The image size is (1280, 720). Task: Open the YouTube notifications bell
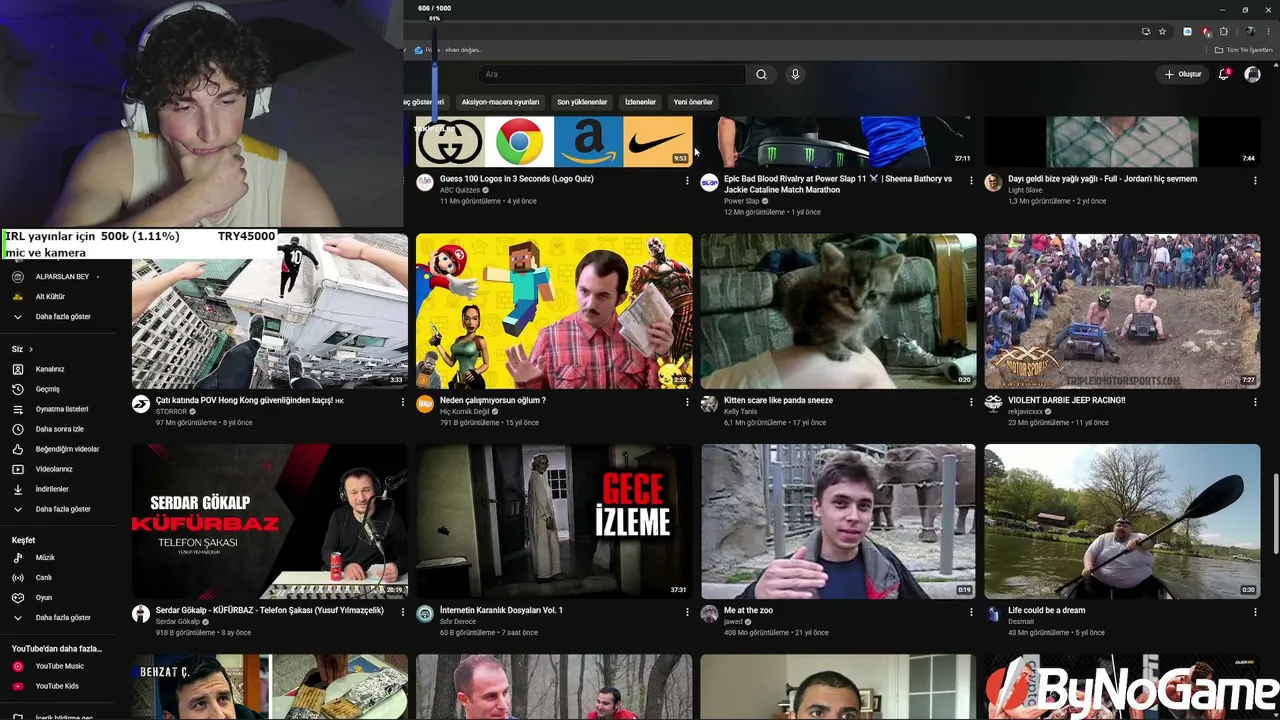click(x=1223, y=74)
